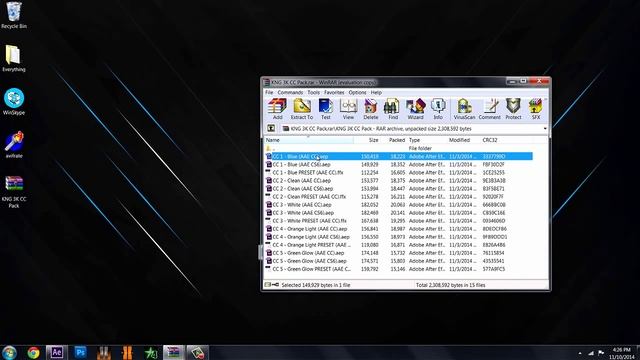Open After Effects from the taskbar
Screen dimensions: 640x360
point(56,353)
